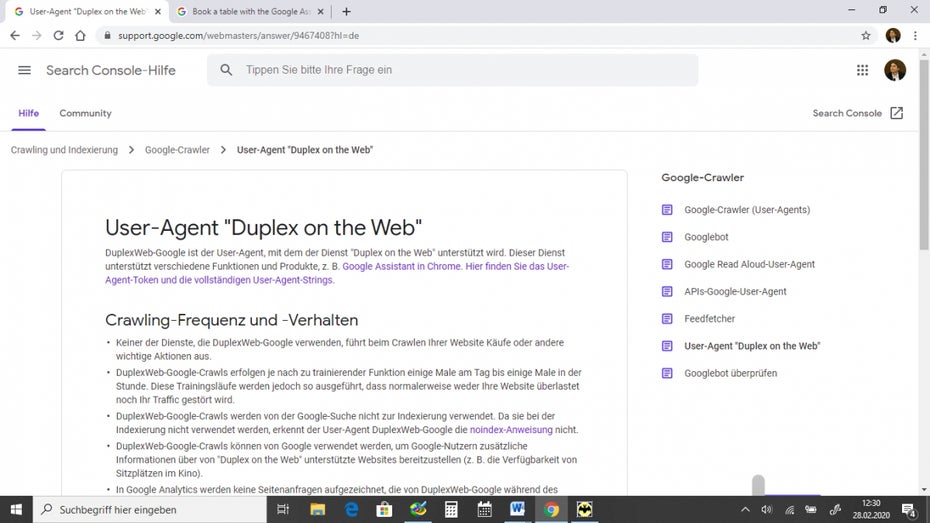Open the Googlebot sidebar article
This screenshot has width=930, height=523.
[x=706, y=237]
